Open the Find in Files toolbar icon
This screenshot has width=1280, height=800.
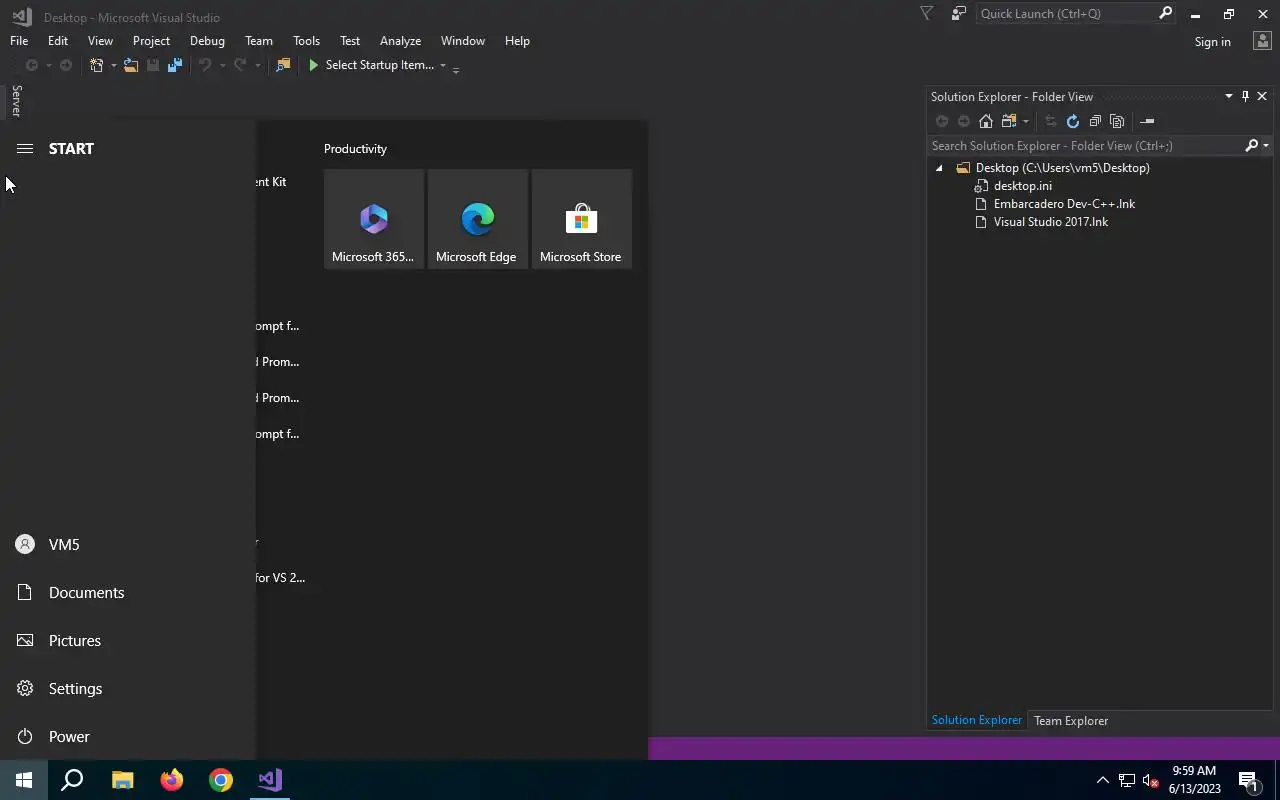(283, 65)
